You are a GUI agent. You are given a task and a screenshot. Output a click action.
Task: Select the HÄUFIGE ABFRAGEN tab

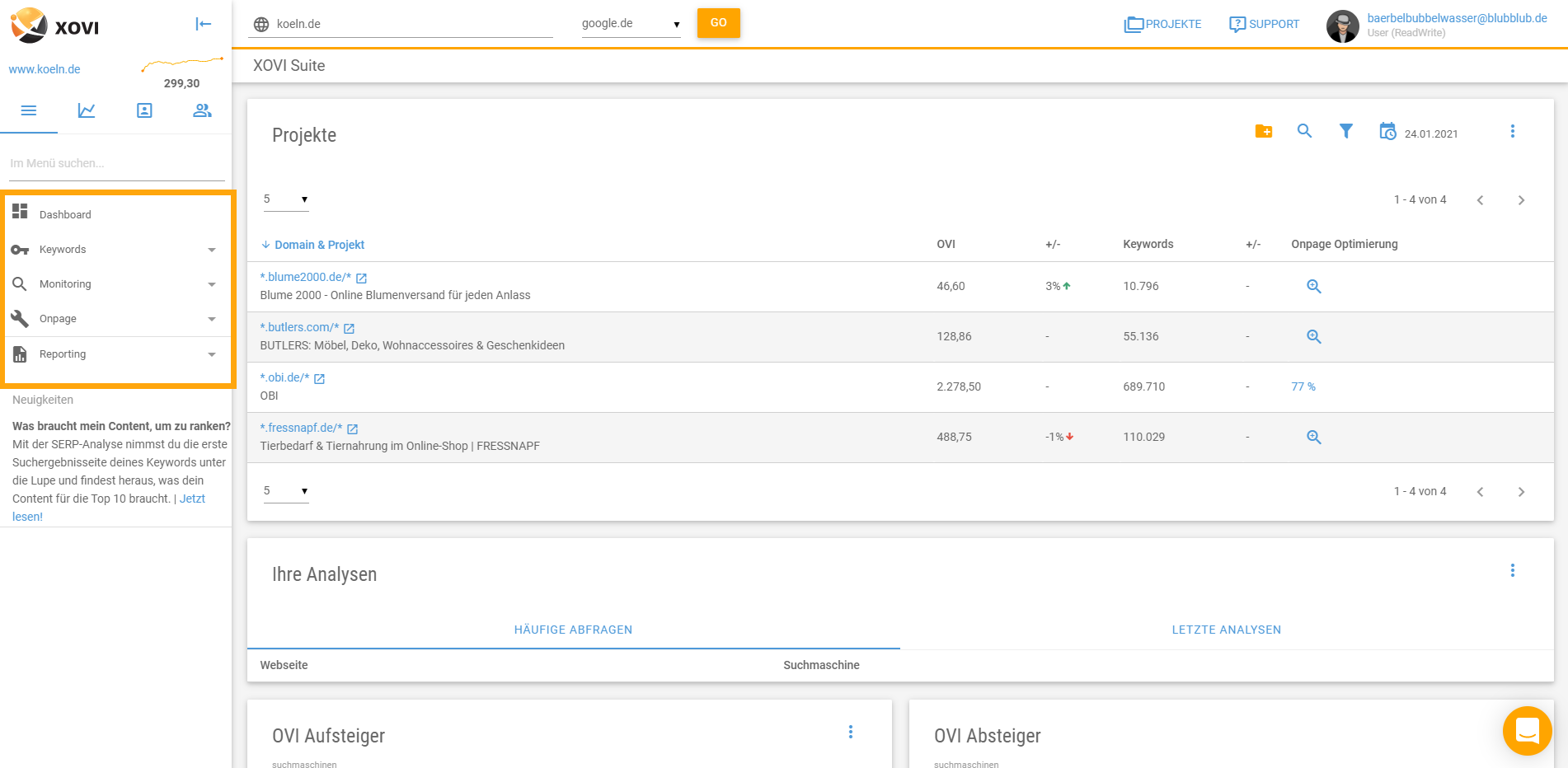click(574, 630)
